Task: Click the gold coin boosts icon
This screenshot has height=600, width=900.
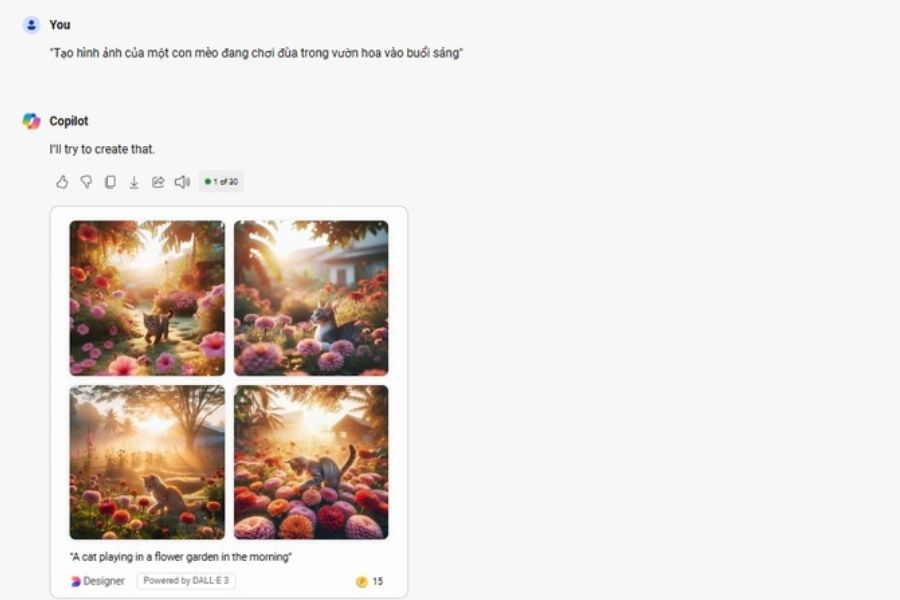Action: pos(362,582)
